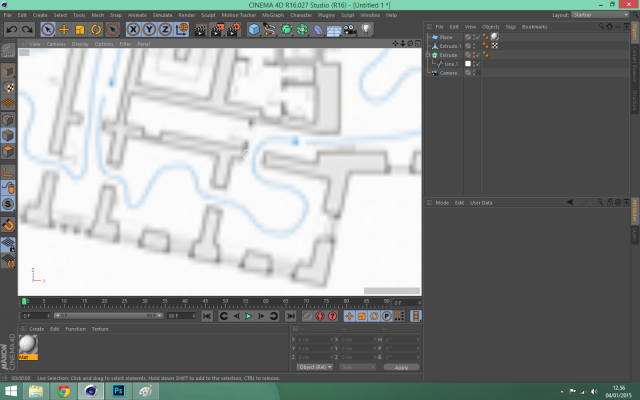Toggle visibility check for Extrude object
640x400 pixels.
(x=478, y=55)
